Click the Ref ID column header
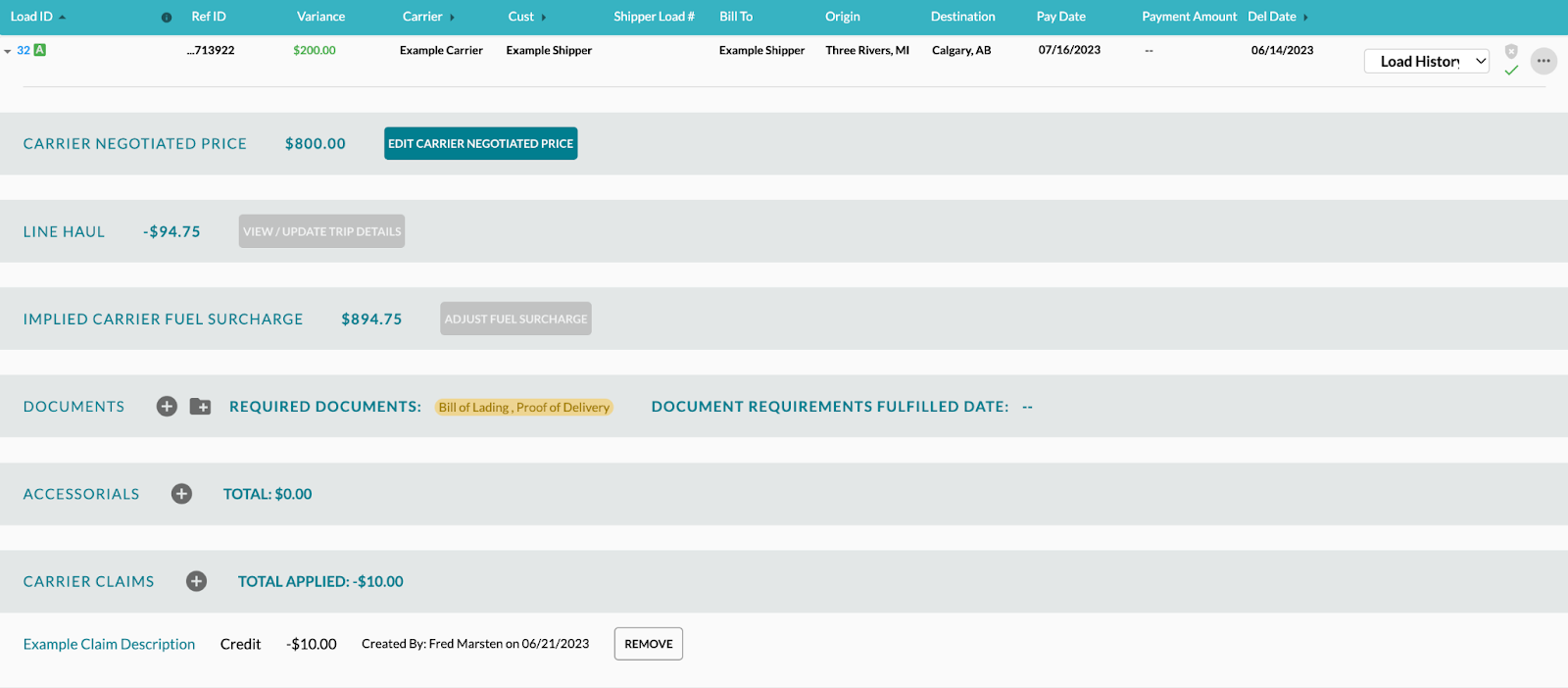The height and width of the screenshot is (688, 1568). point(209,17)
